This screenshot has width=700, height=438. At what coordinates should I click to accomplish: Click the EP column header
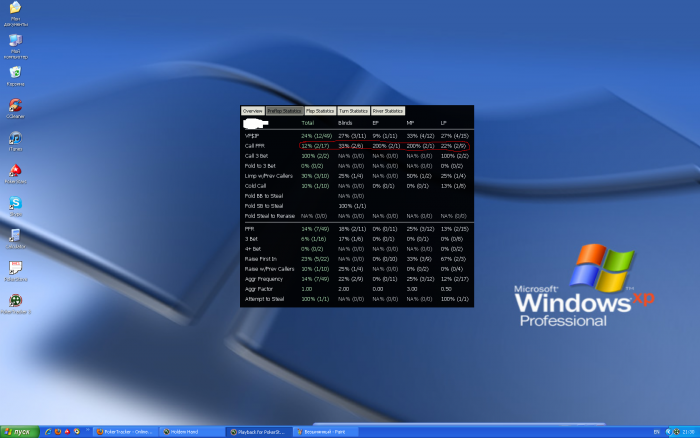click(375, 123)
